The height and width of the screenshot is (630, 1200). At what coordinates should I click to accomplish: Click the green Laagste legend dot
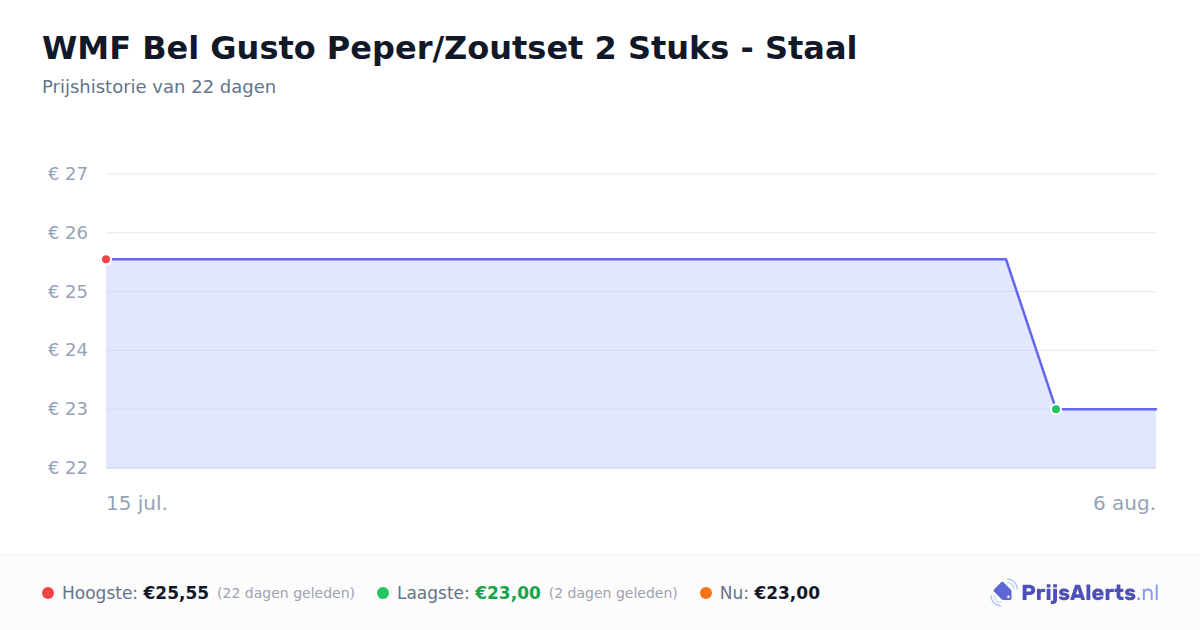click(383, 593)
